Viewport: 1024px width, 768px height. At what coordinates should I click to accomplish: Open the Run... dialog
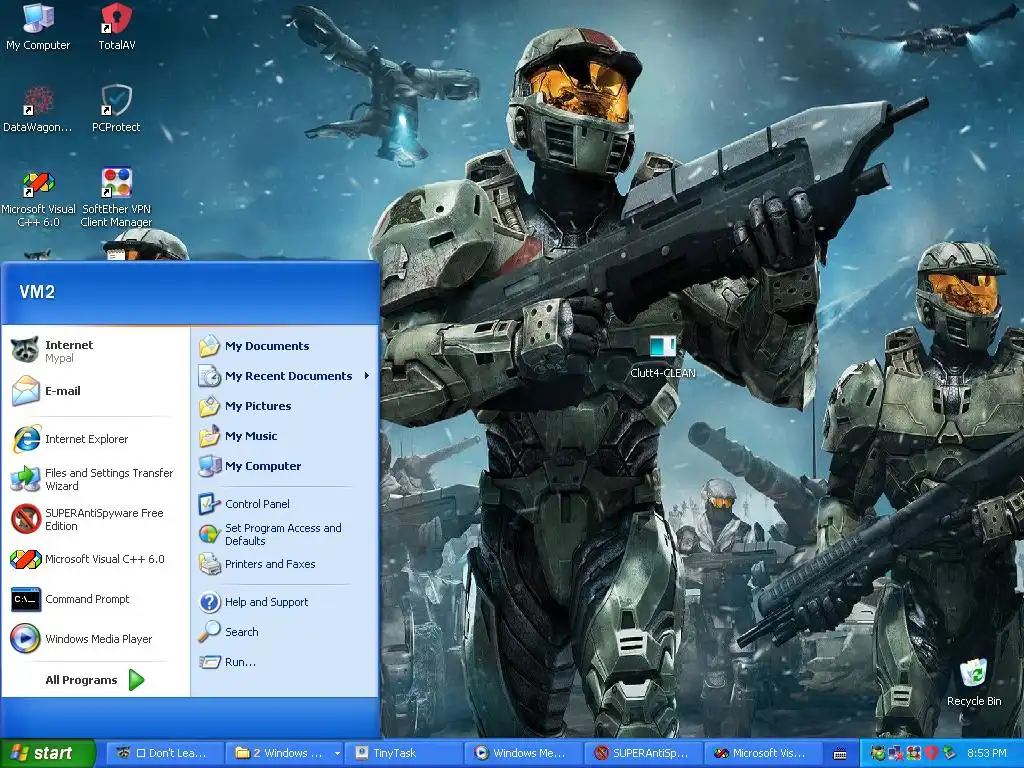click(285, 662)
